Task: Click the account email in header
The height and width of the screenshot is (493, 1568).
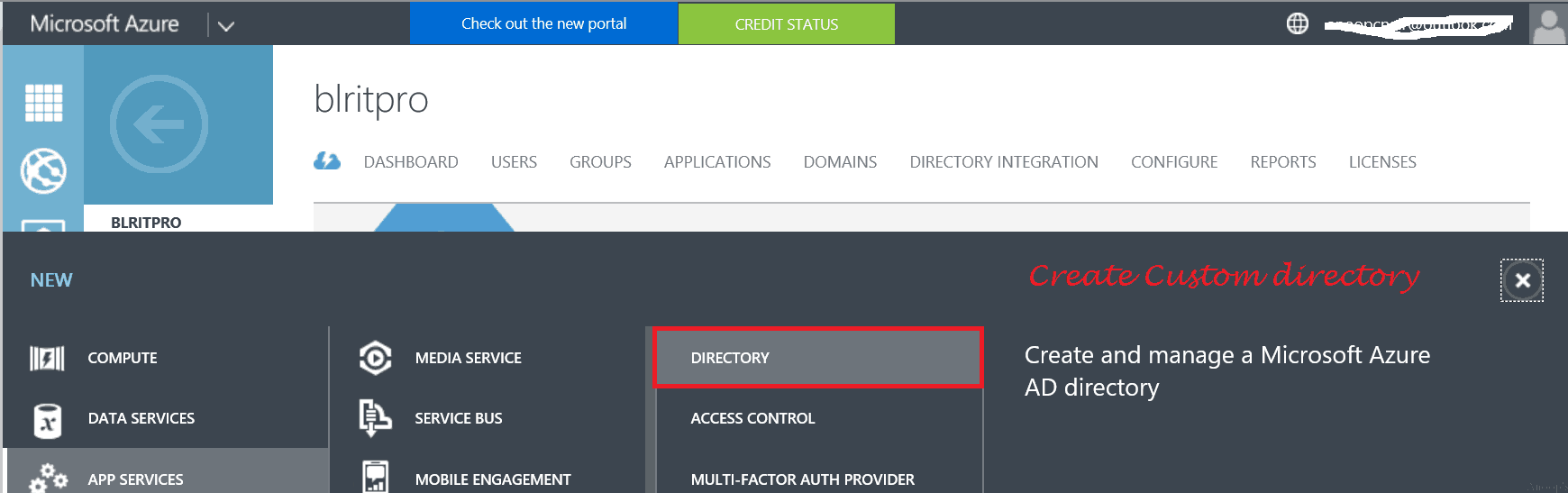Action: point(1418,25)
